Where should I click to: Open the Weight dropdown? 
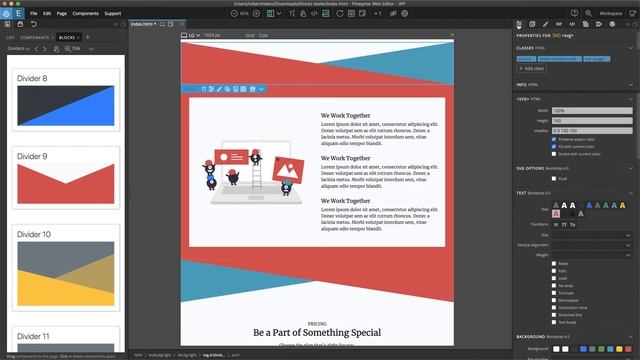(x=591, y=255)
